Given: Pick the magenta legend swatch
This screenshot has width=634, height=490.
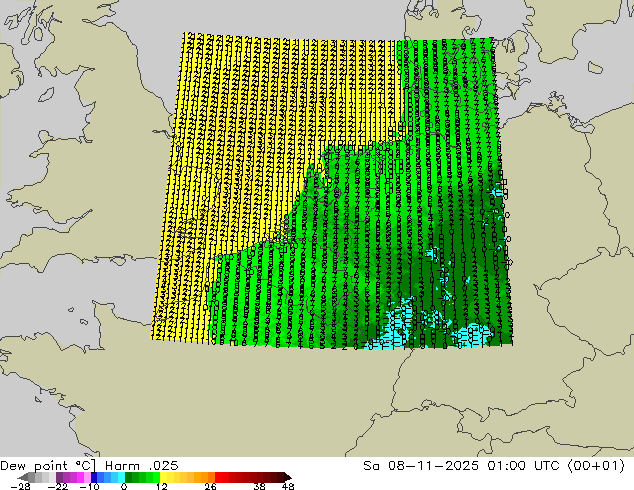Looking at the screenshot, I should coord(80,477).
